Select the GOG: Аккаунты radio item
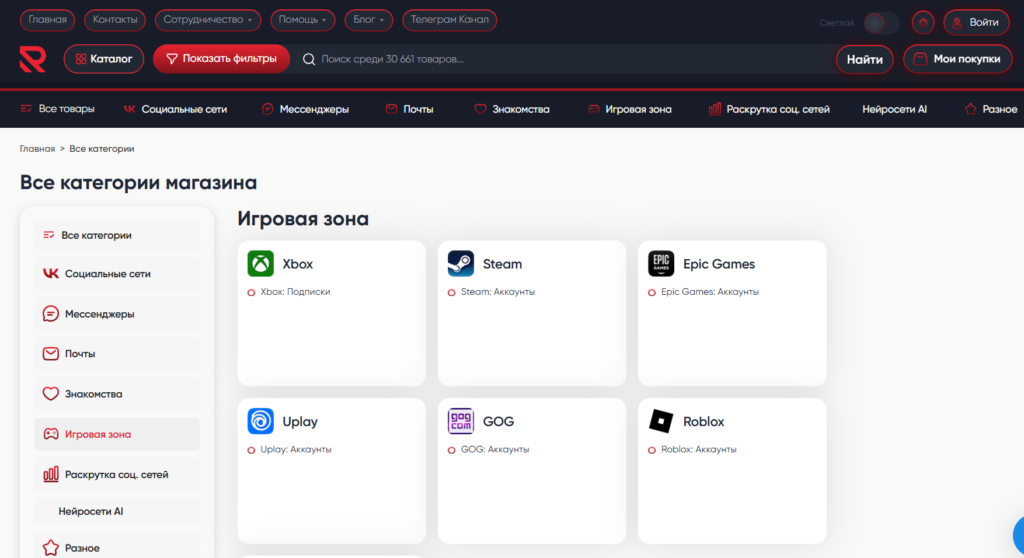The height and width of the screenshot is (558, 1024). click(488, 450)
